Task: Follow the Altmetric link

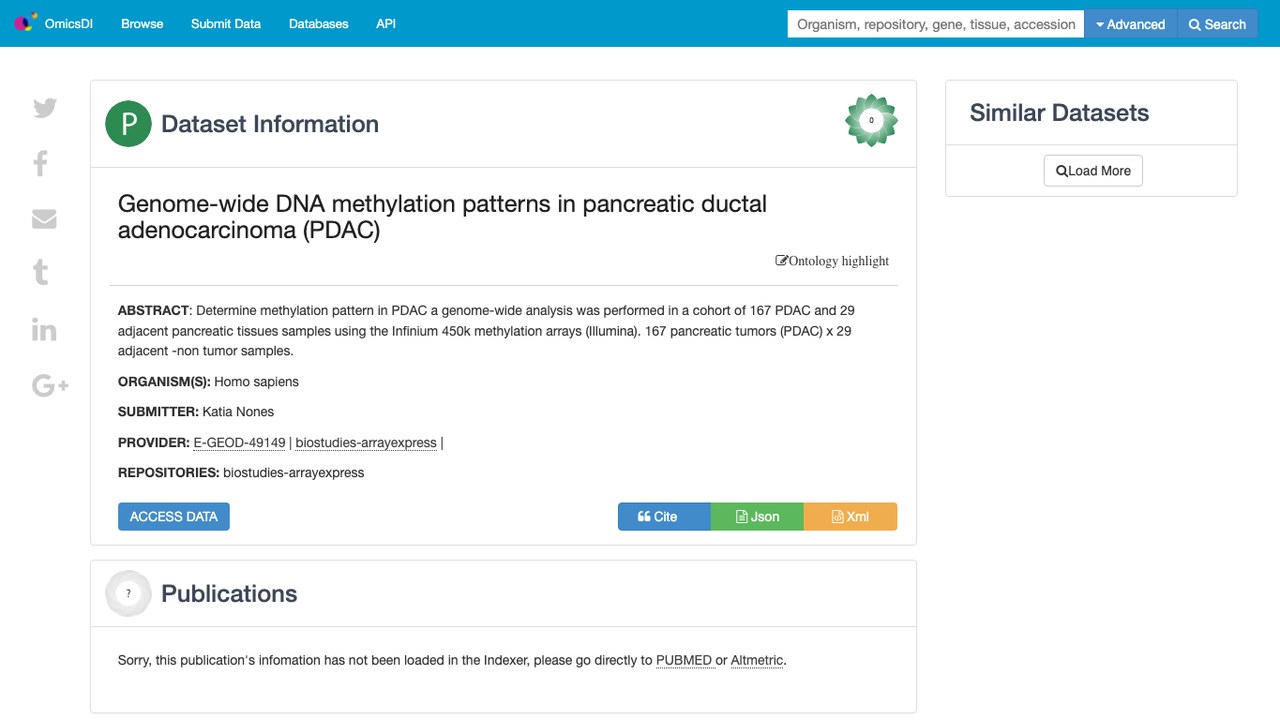Action: click(x=757, y=660)
